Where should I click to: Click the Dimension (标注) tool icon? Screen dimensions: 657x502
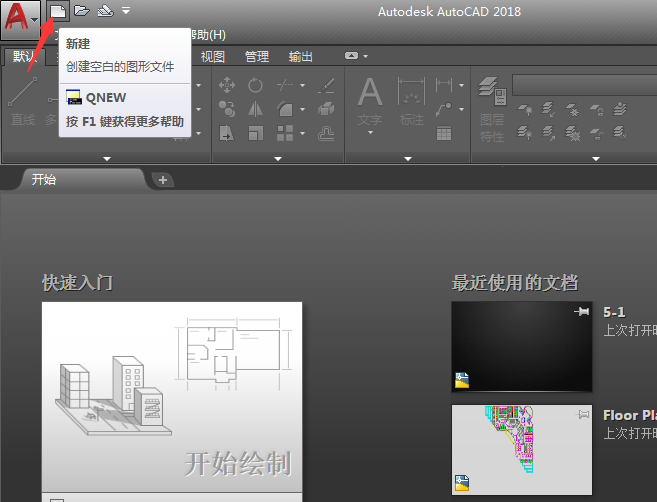pos(411,92)
